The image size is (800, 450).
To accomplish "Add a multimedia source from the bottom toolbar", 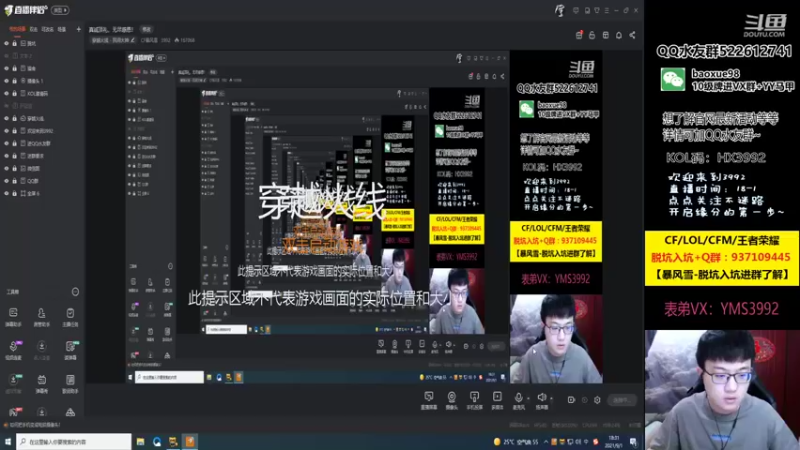I will click(497, 401).
